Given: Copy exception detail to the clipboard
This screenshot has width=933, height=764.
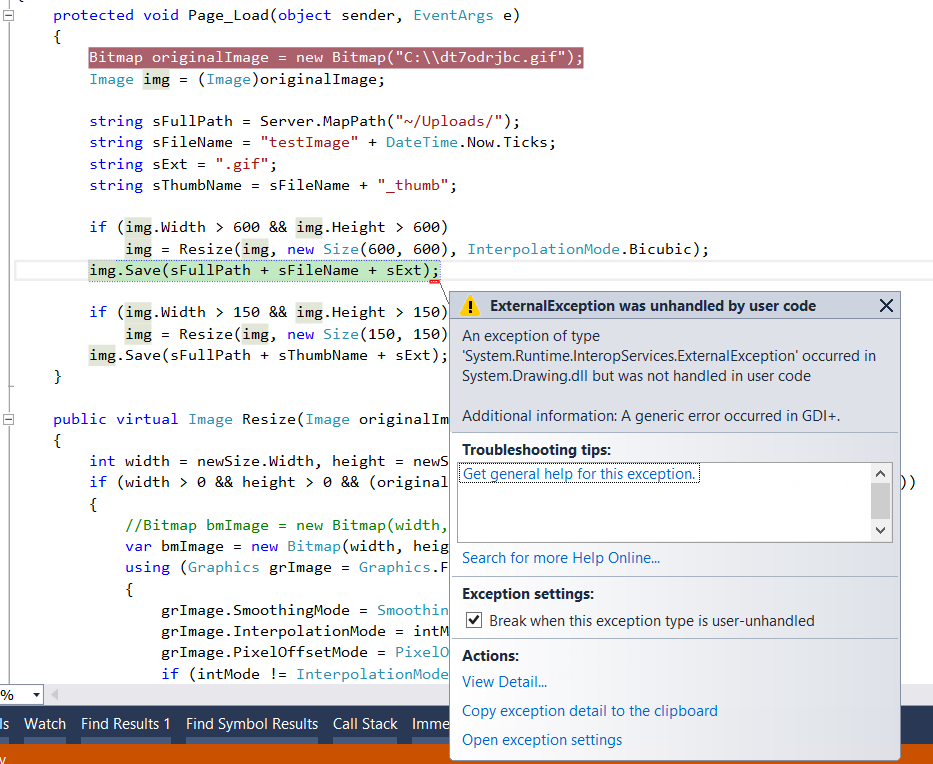Looking at the screenshot, I should point(590,710).
